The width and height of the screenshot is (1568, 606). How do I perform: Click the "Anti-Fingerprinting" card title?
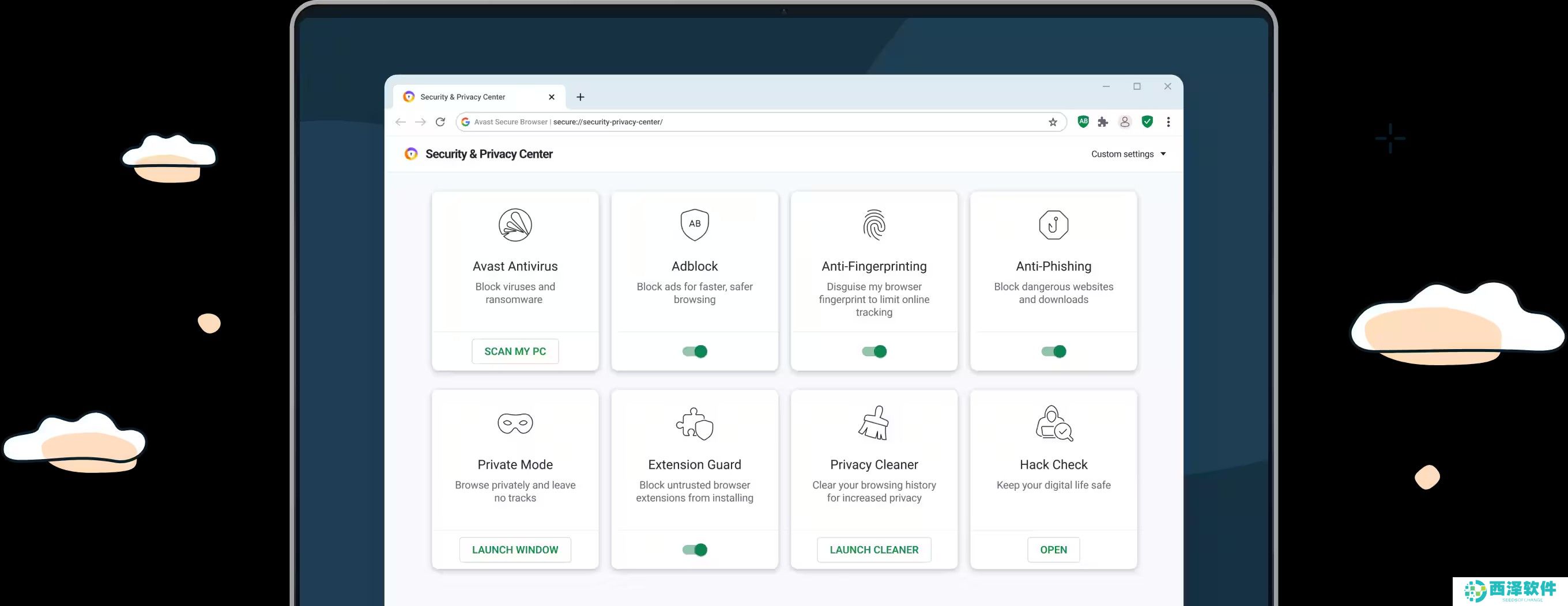click(x=874, y=267)
